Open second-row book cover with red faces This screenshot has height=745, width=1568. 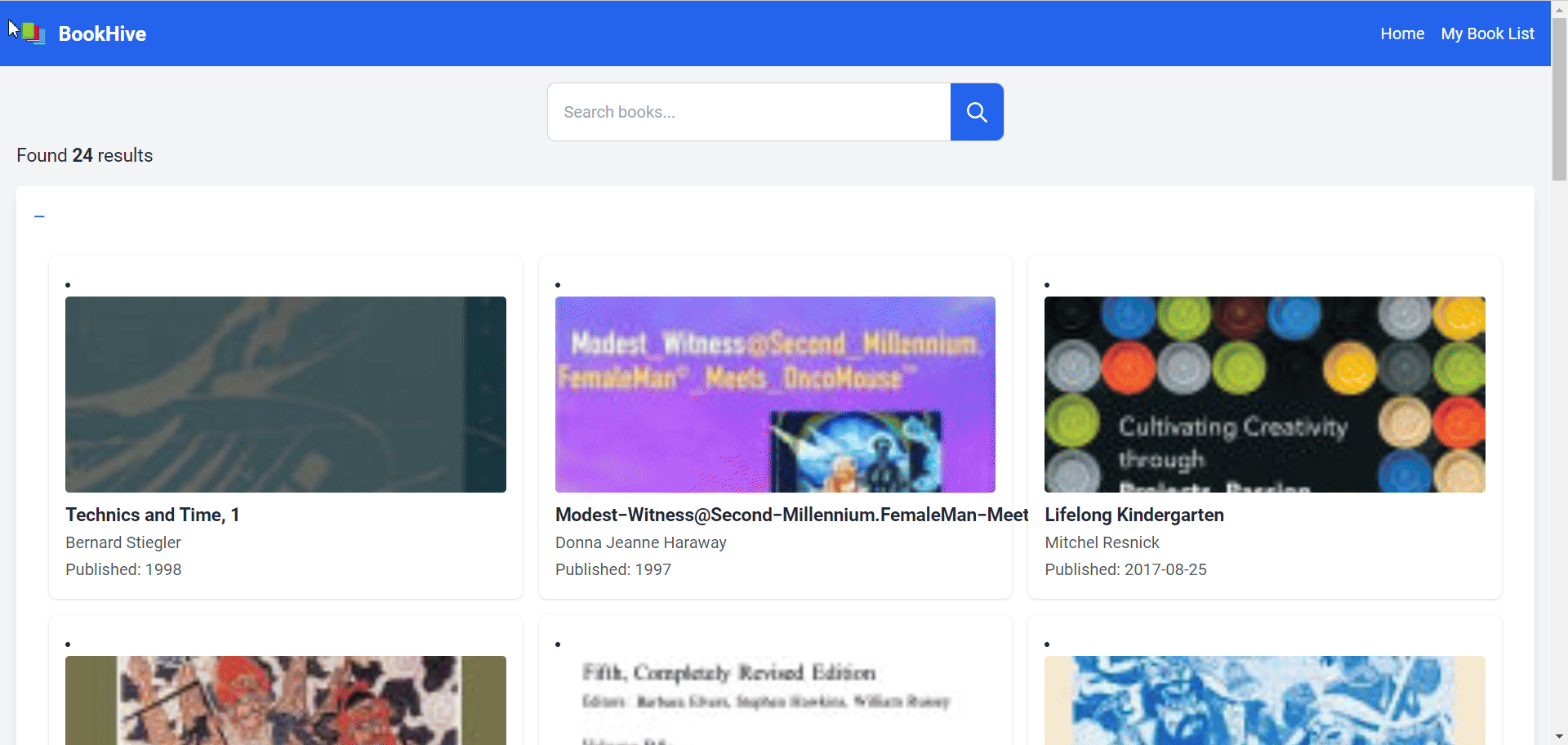click(286, 700)
